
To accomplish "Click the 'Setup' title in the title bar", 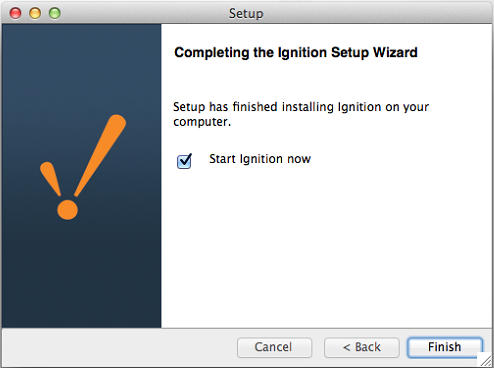I will coord(246,14).
